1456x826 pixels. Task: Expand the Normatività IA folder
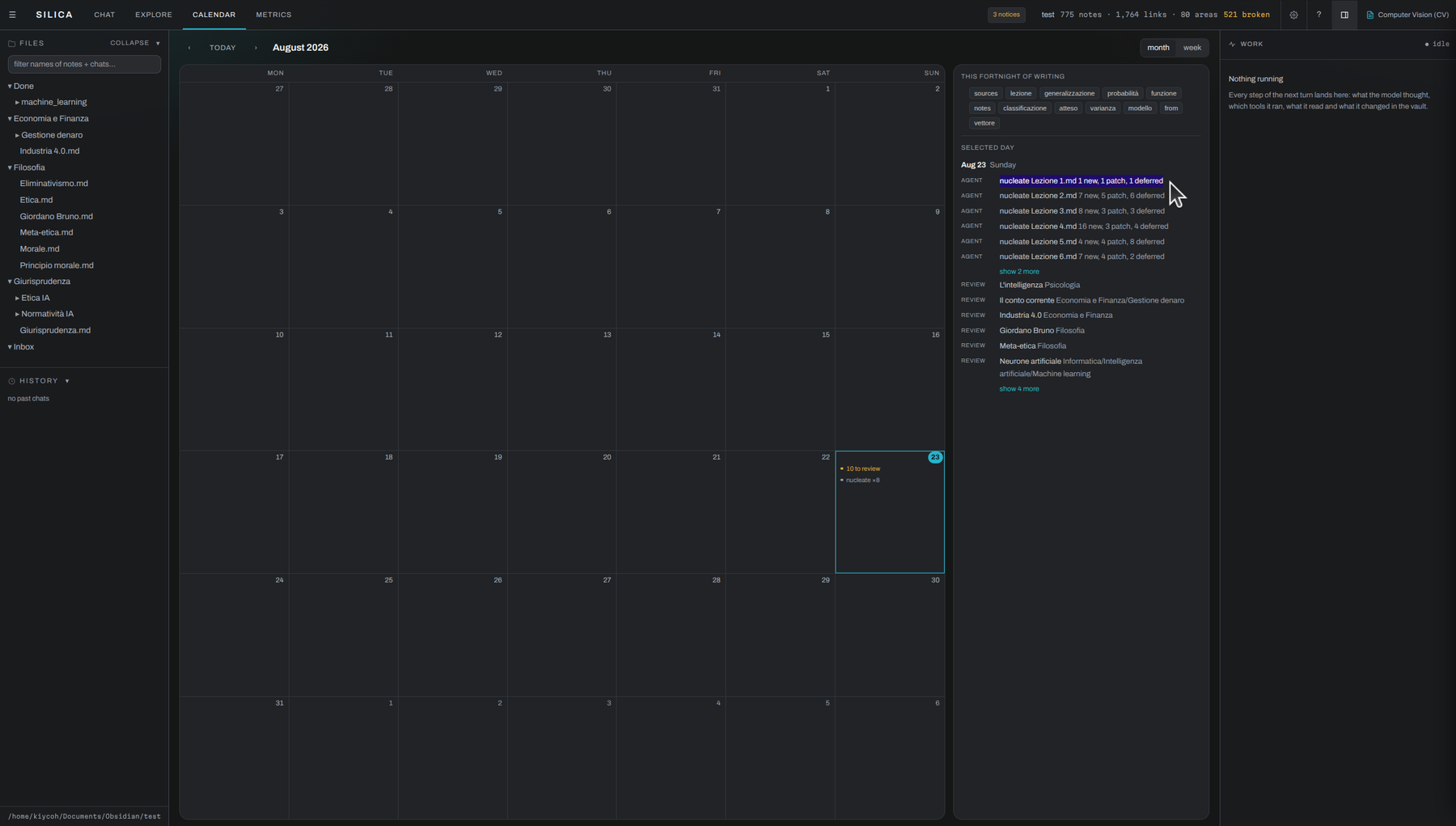[x=44, y=314]
